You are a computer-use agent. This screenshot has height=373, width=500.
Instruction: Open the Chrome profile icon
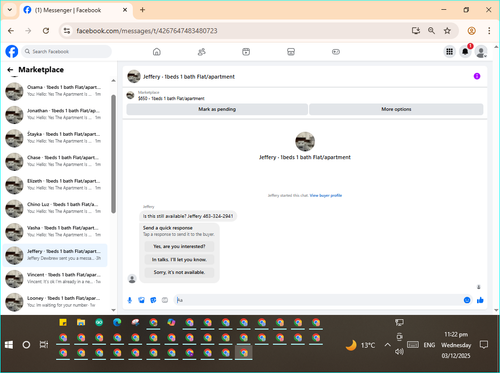471,31
